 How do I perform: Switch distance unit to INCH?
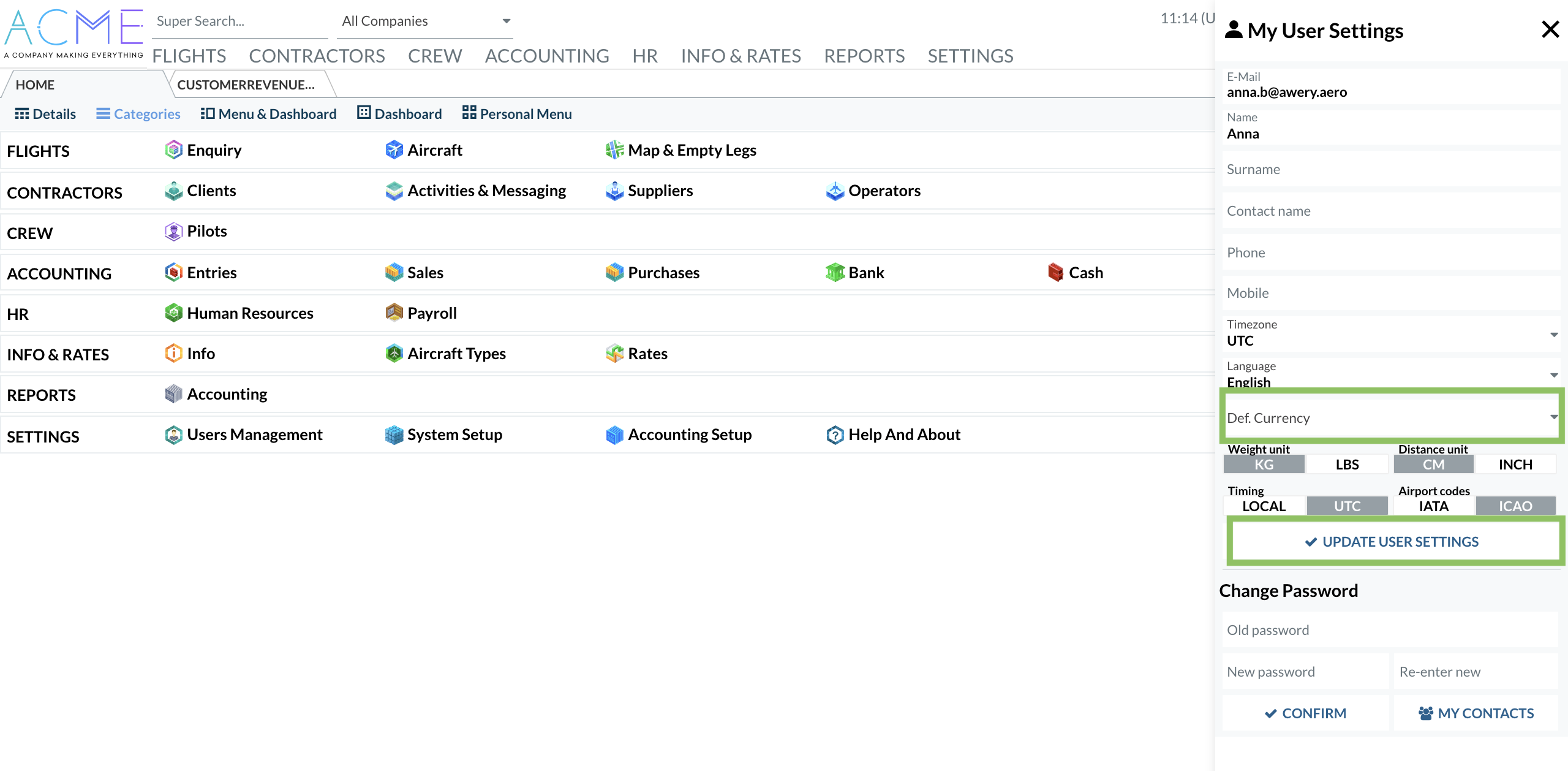tap(1515, 465)
